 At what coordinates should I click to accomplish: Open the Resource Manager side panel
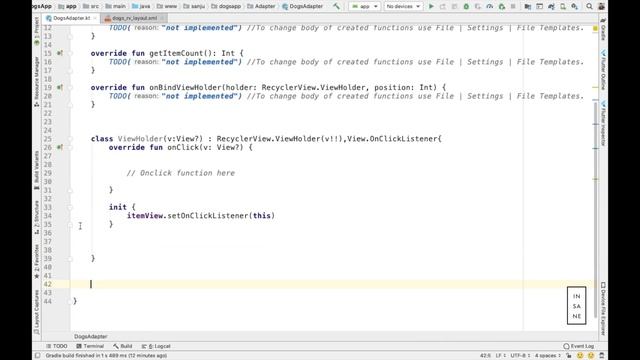pyautogui.click(x=36, y=82)
